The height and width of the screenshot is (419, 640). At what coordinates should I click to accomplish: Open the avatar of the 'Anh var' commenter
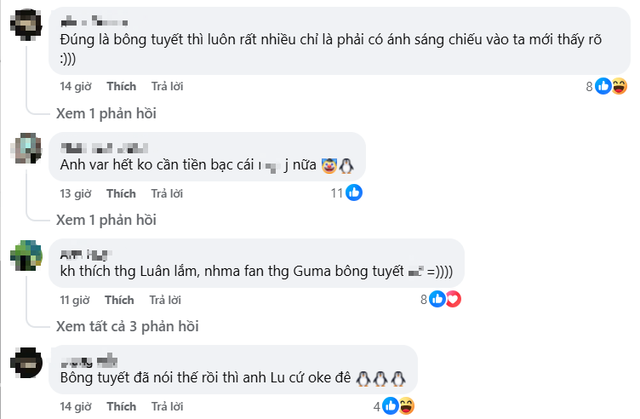(26, 149)
